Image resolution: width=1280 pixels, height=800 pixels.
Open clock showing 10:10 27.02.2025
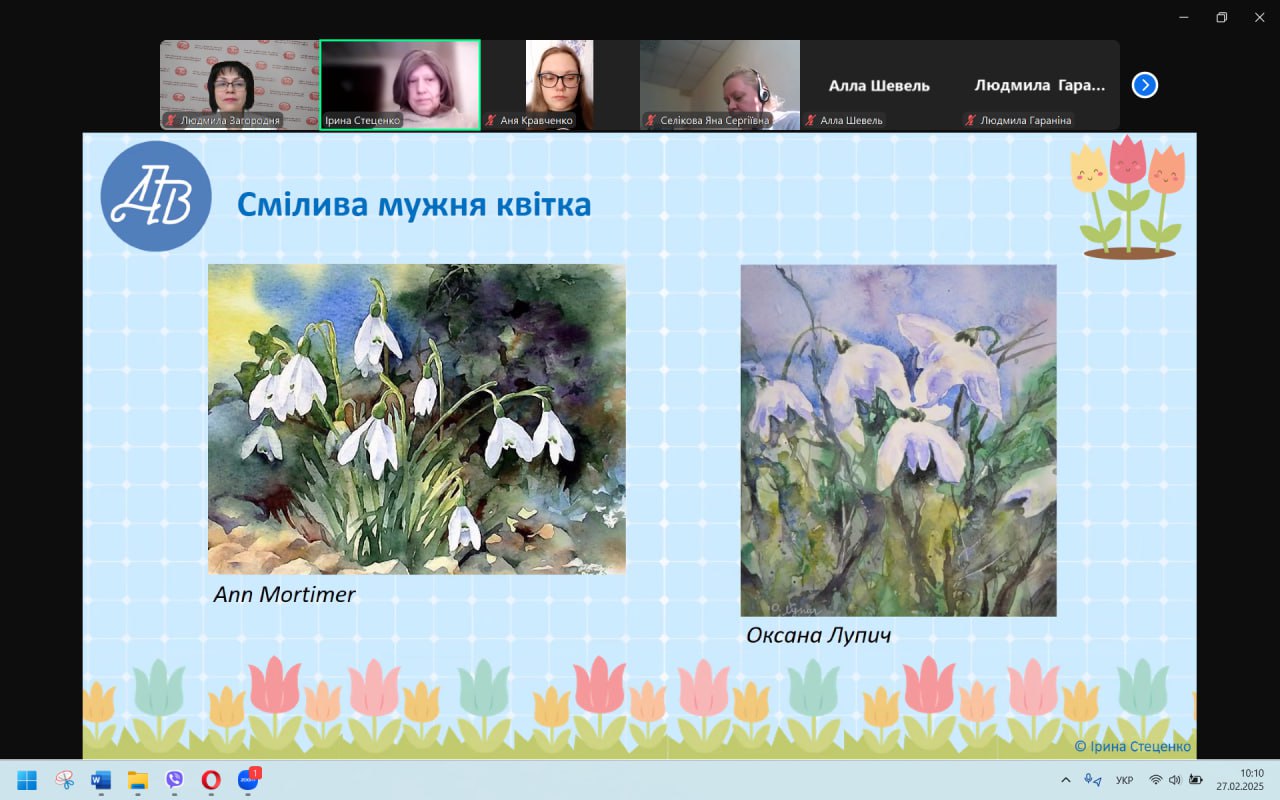[x=1240, y=780]
